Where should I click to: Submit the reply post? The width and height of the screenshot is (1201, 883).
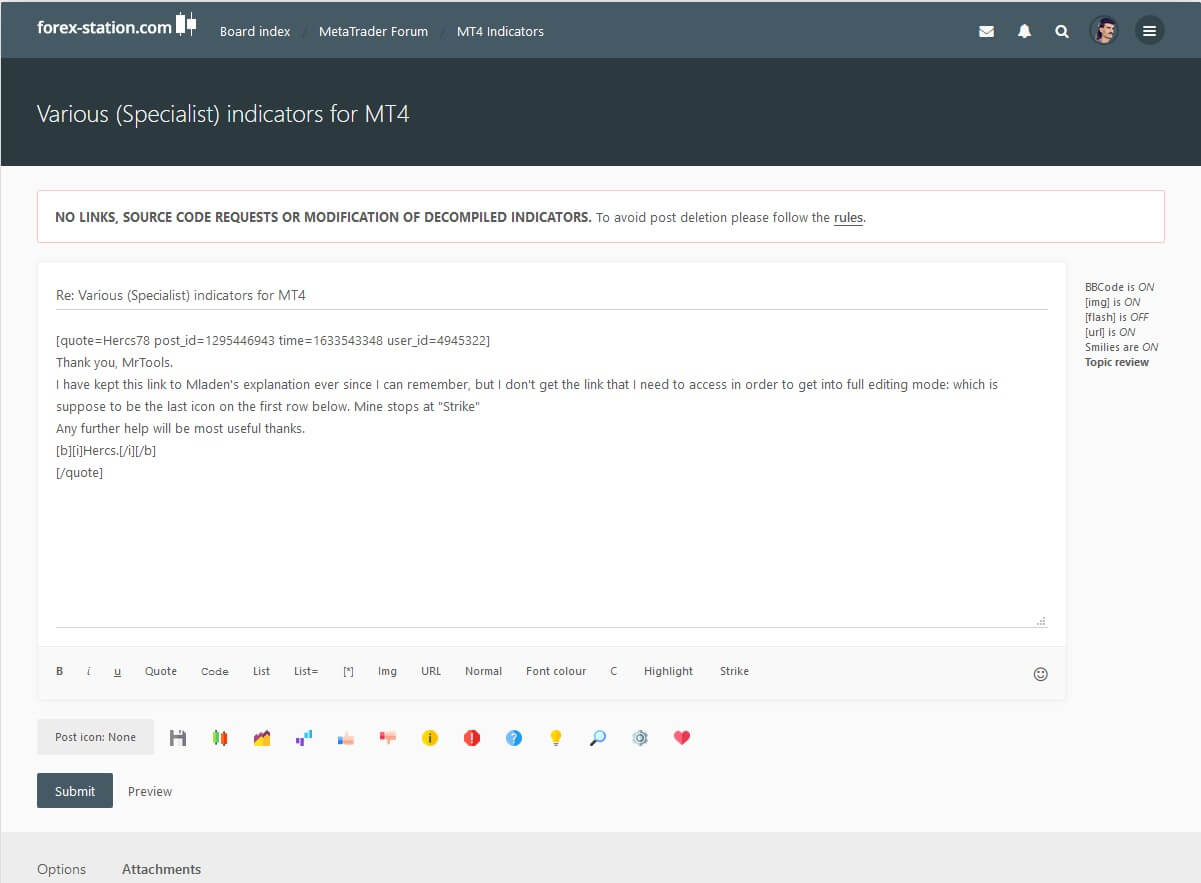click(75, 791)
